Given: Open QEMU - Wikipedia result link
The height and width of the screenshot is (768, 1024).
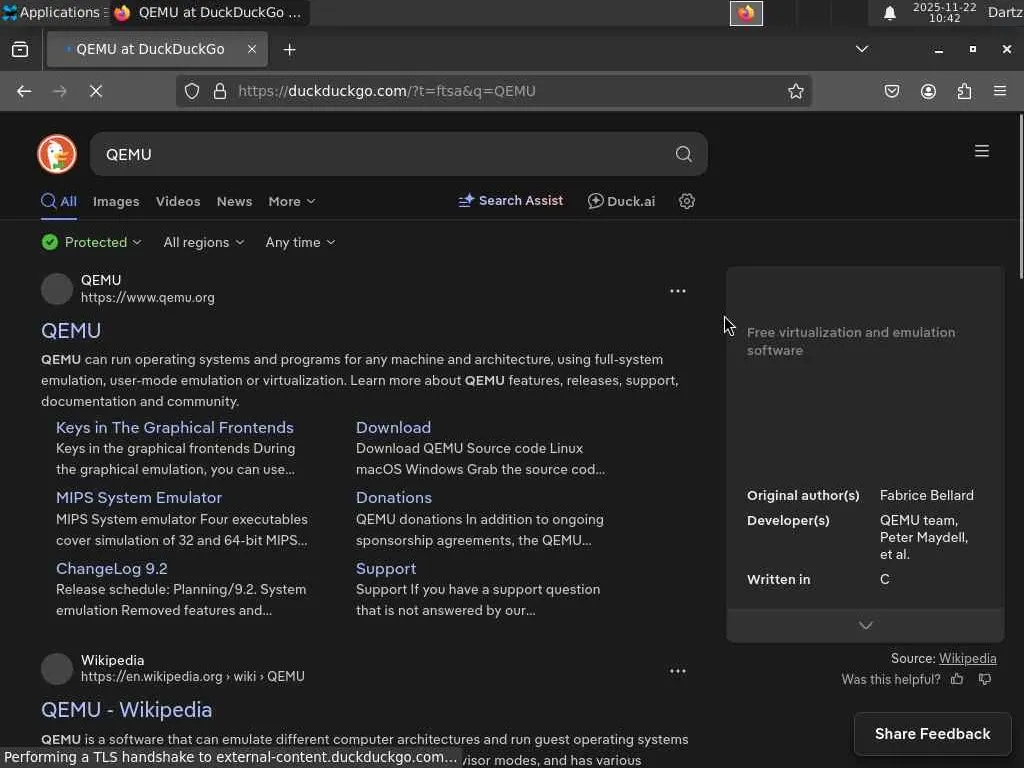Looking at the screenshot, I should click(127, 710).
